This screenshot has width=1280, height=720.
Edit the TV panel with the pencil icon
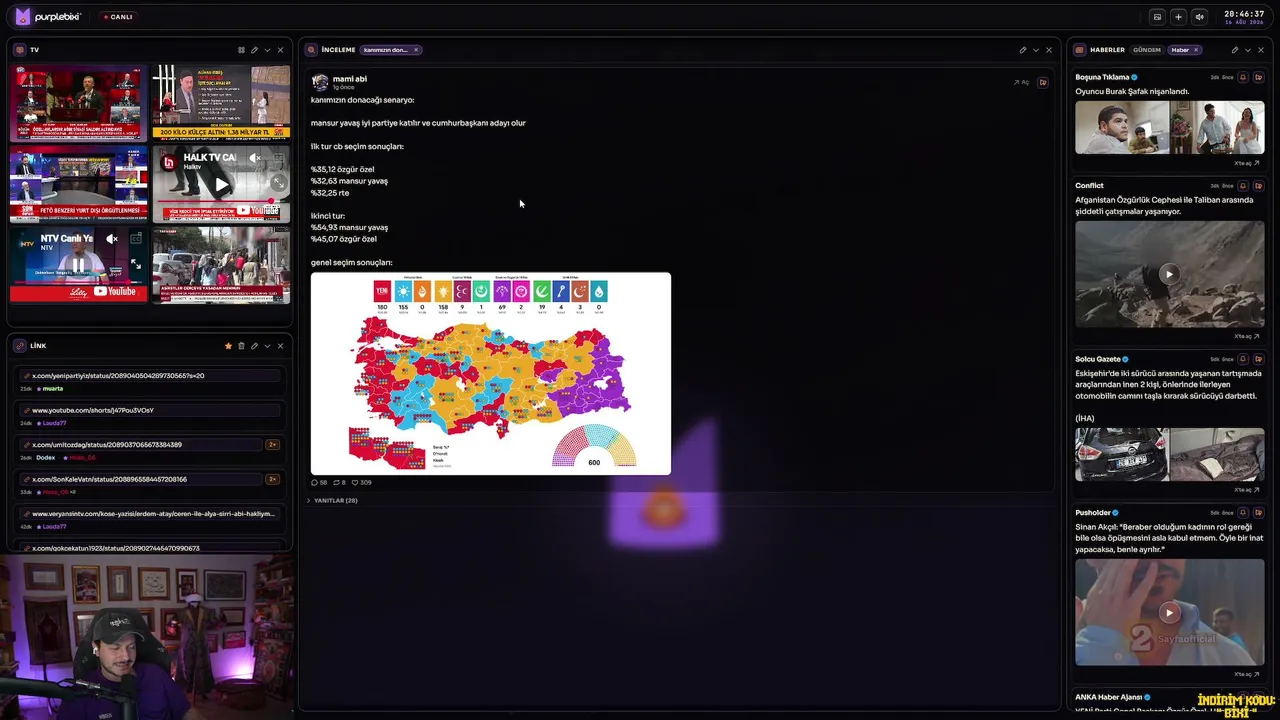tap(254, 50)
